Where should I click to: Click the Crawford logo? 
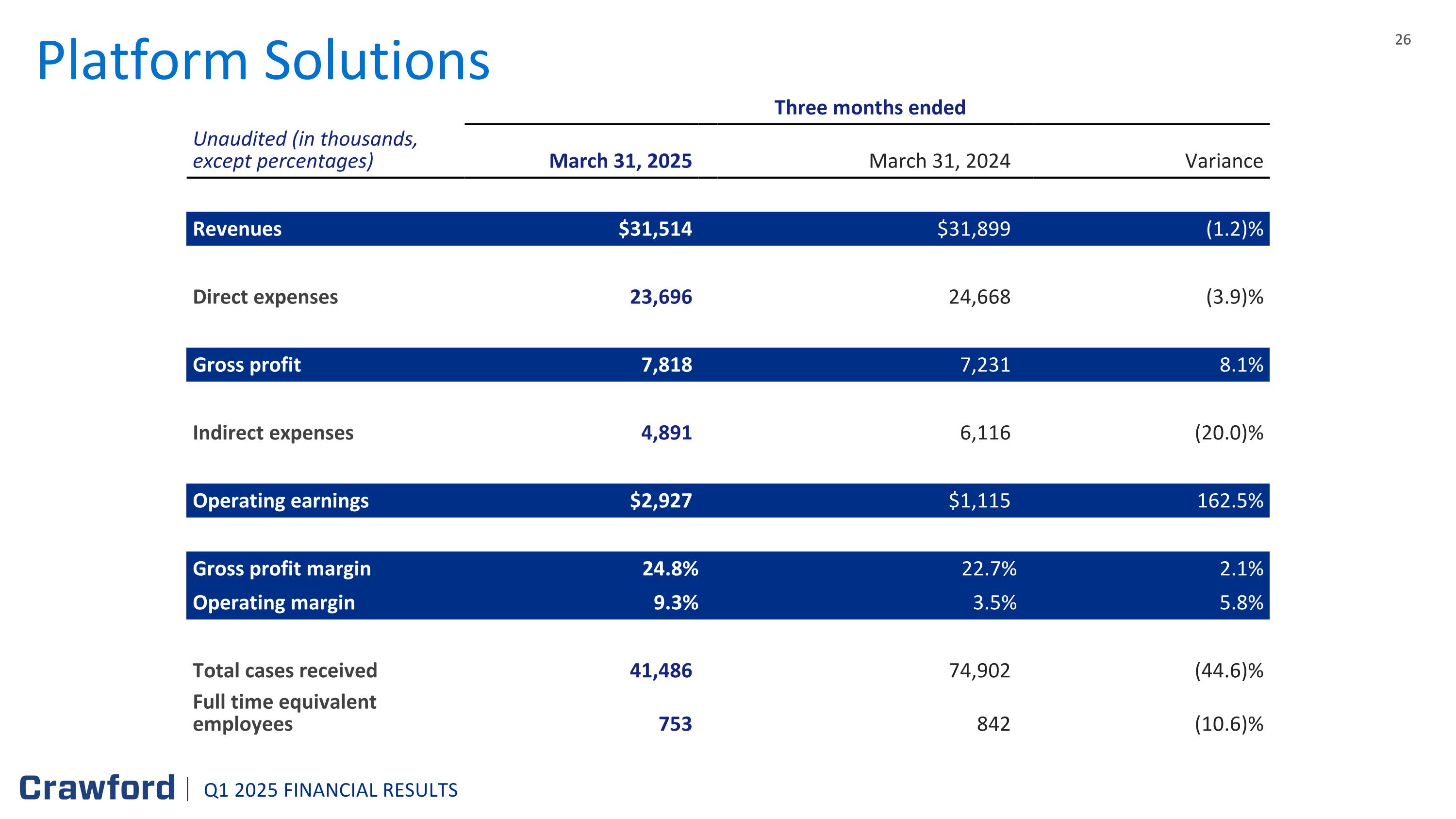pos(97,788)
